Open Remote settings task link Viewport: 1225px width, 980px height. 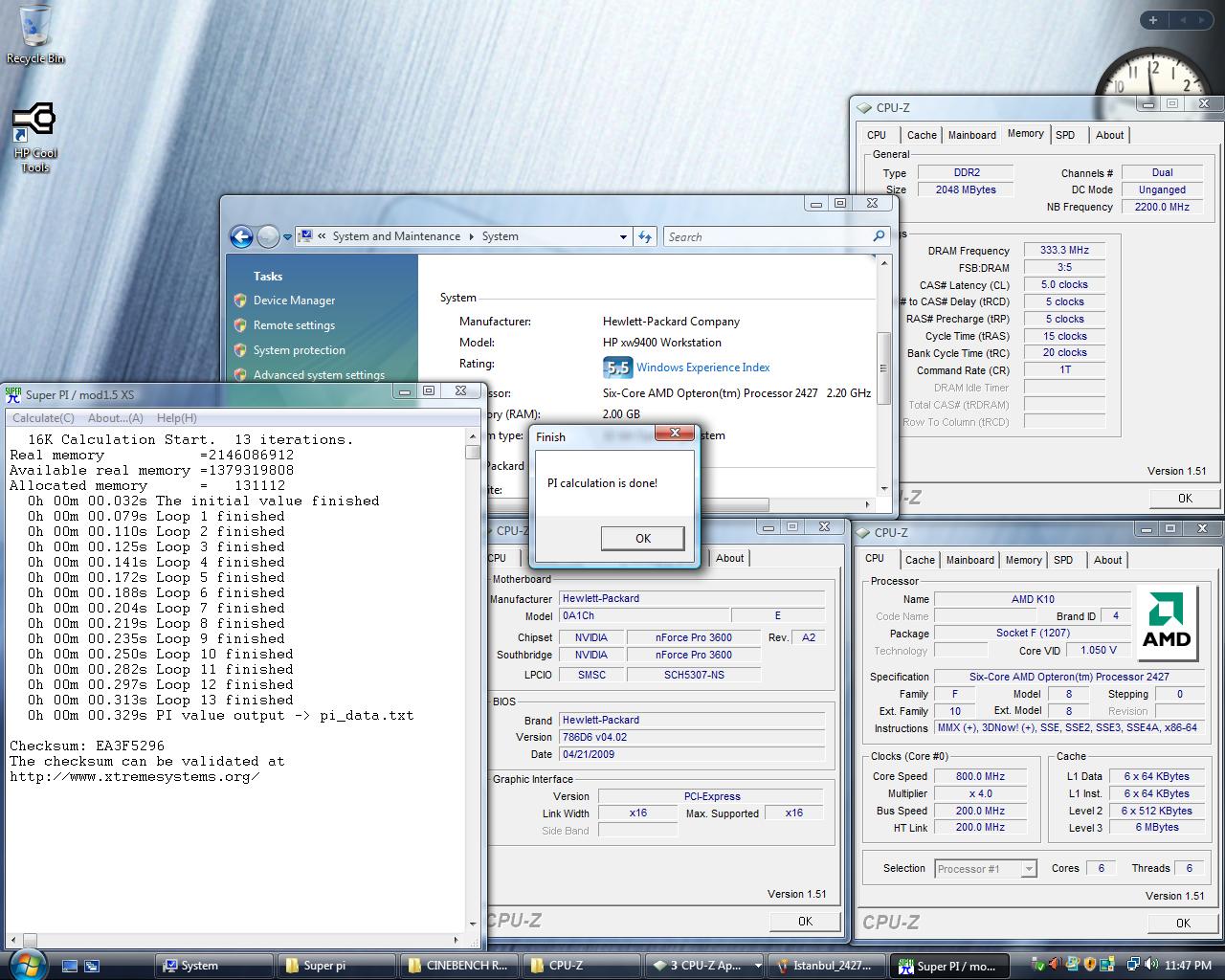click(x=294, y=324)
